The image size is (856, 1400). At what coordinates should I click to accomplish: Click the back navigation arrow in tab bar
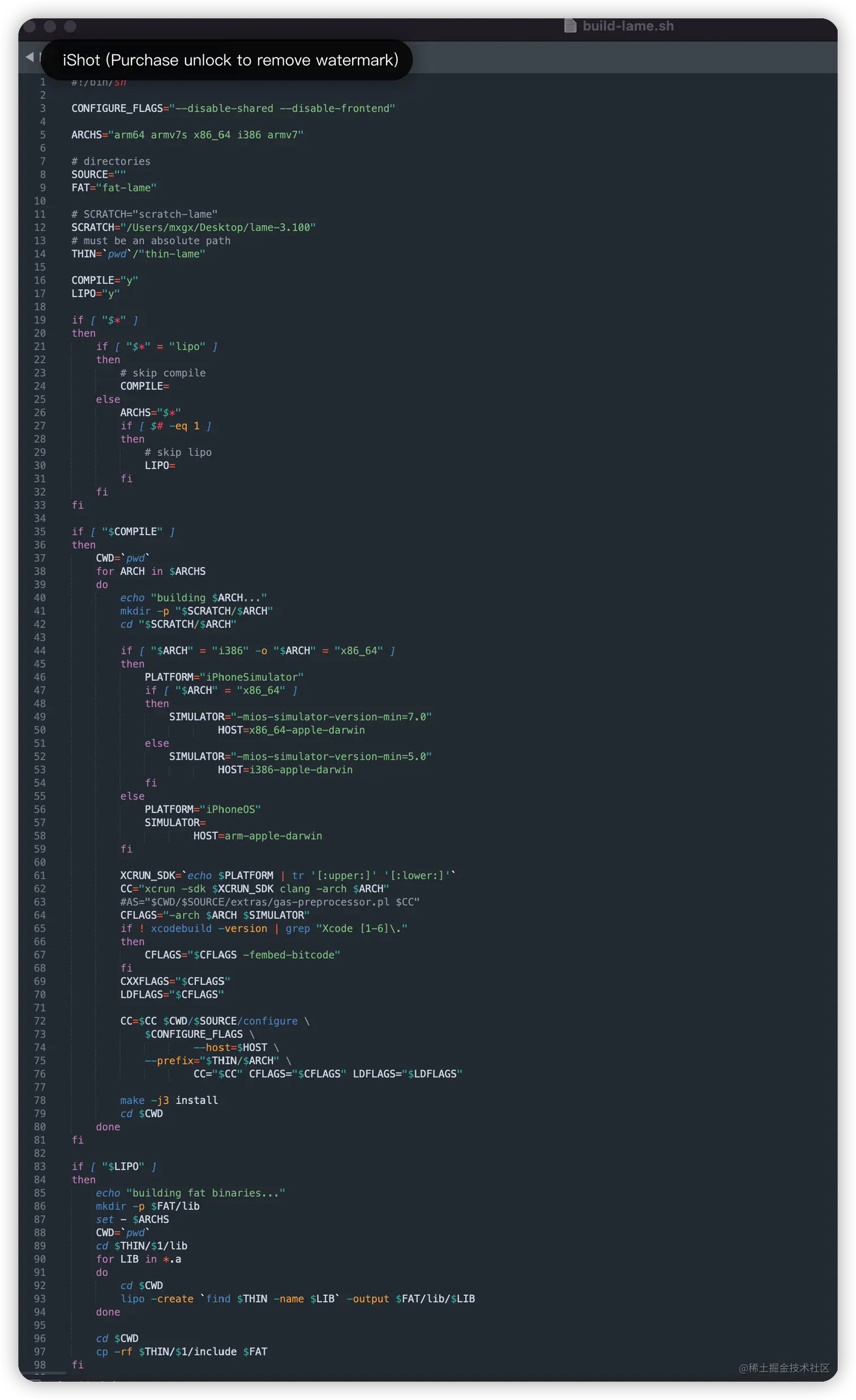pyautogui.click(x=29, y=57)
